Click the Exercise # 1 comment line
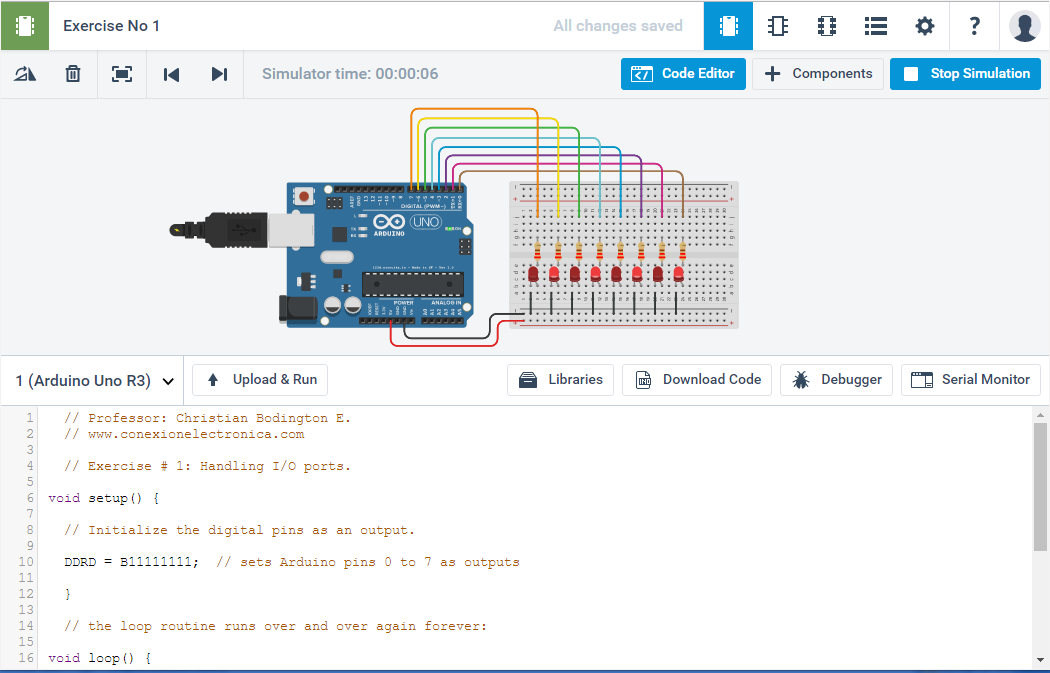 208,466
